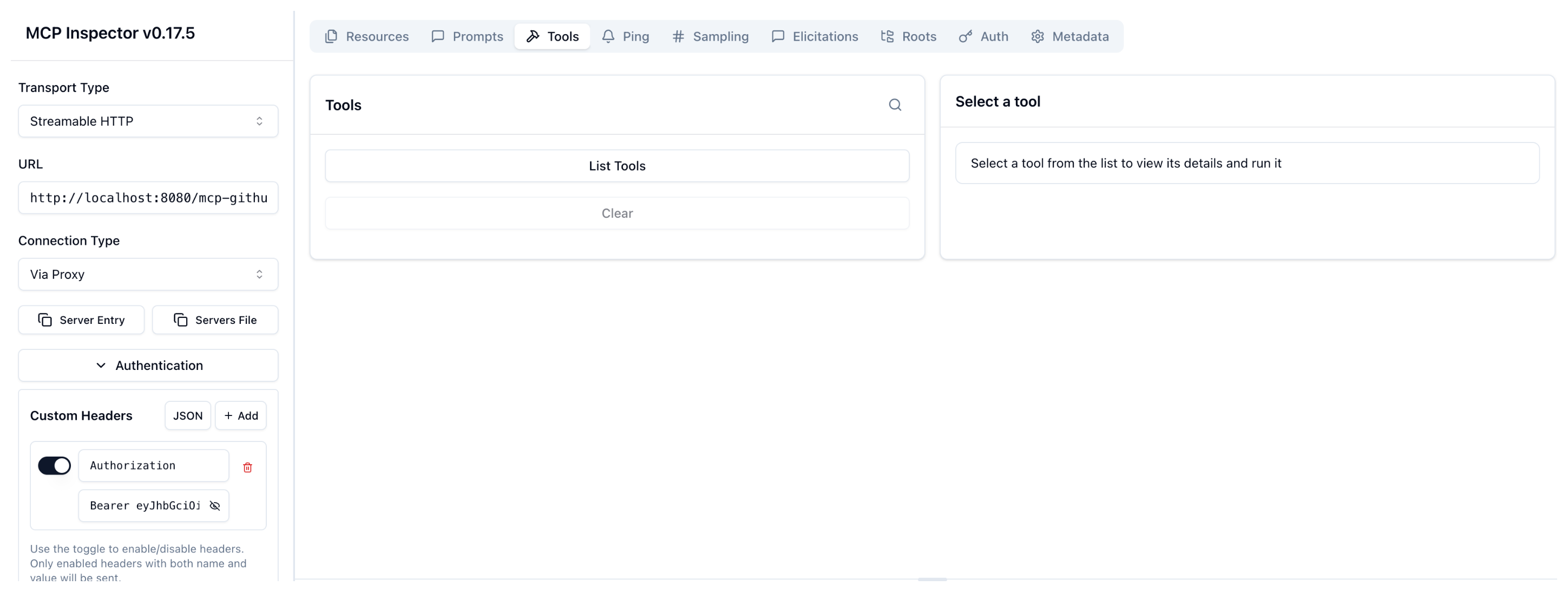1568x592 pixels.
Task: Add a new custom header
Action: click(x=240, y=415)
